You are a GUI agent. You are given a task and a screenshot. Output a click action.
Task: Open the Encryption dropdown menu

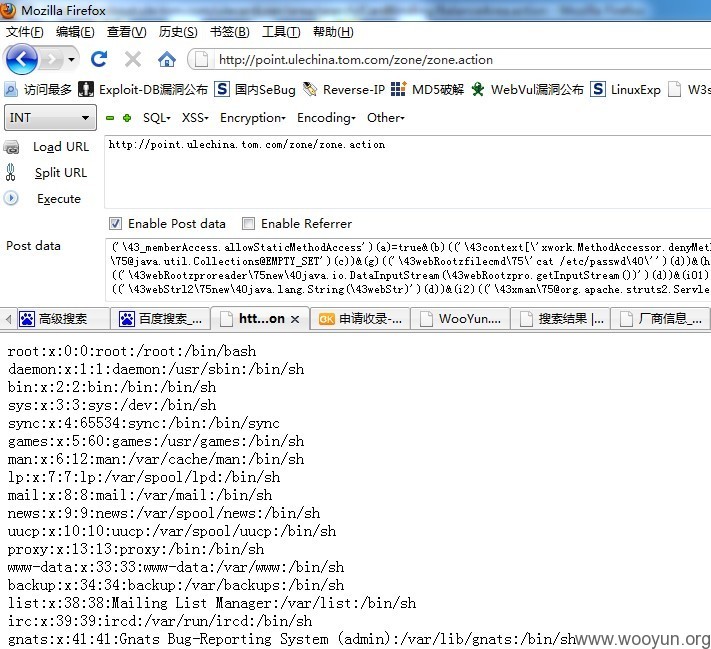[x=253, y=118]
